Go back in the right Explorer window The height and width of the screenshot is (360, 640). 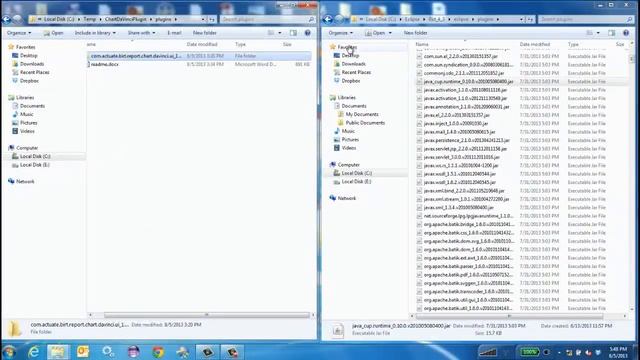pos(328,19)
